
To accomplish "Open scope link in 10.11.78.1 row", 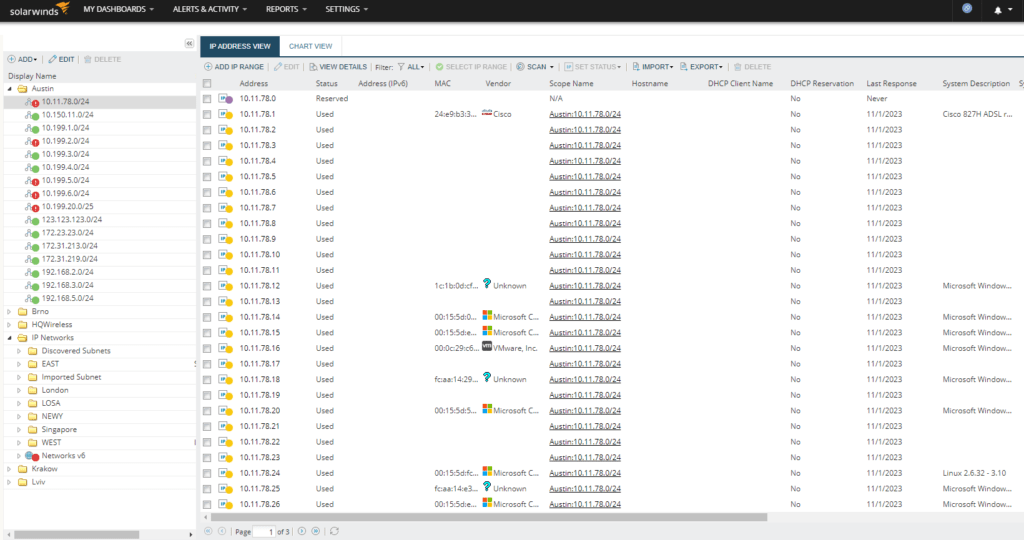I will point(584,114).
